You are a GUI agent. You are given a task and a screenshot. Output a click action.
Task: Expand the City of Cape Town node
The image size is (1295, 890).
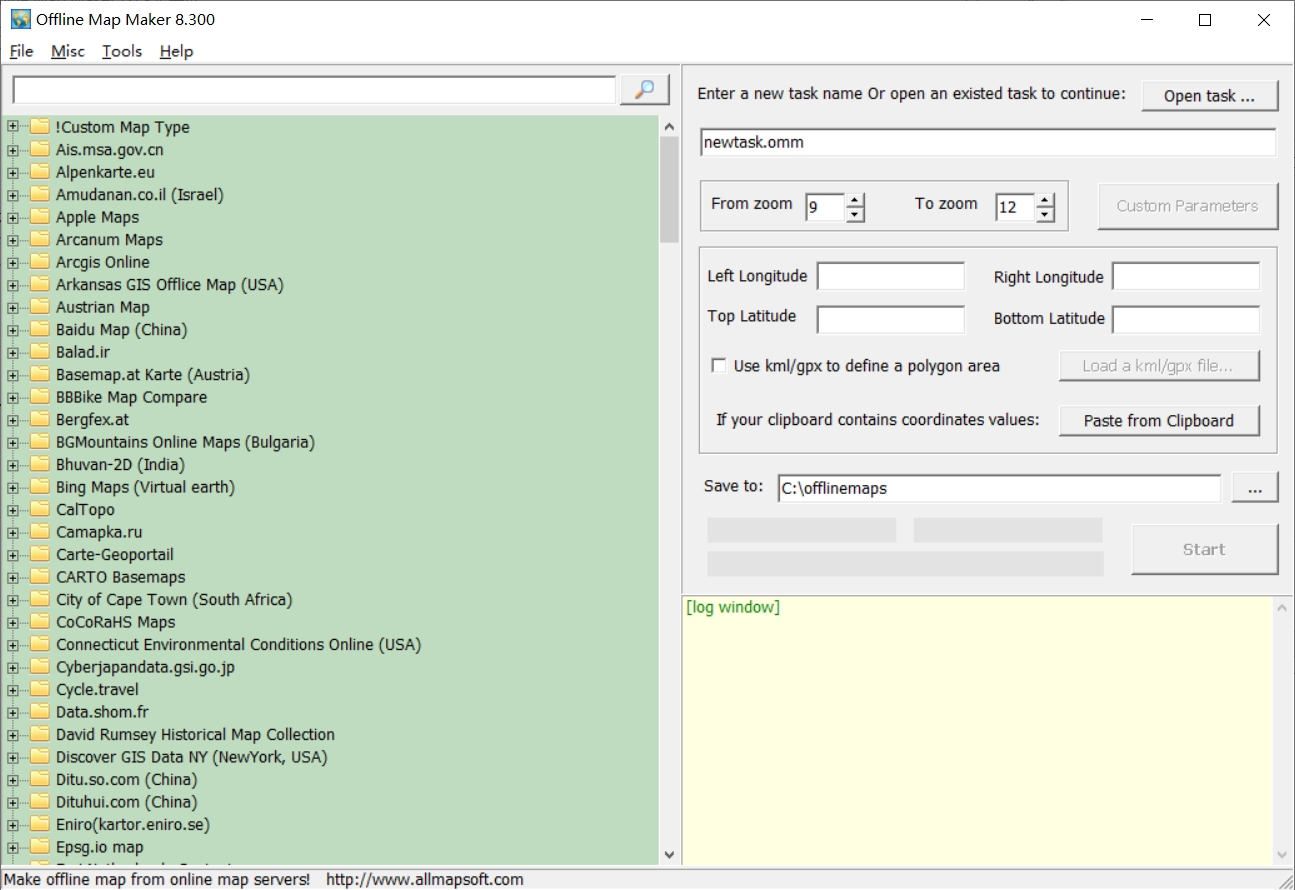pos(13,600)
